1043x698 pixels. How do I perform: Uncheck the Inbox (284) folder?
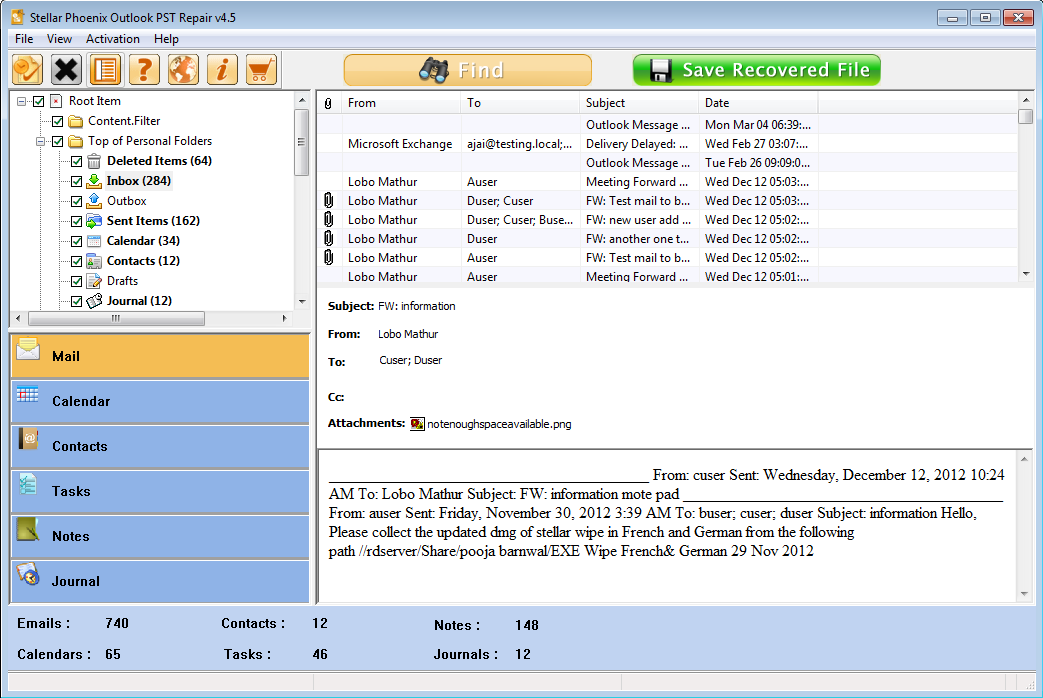click(75, 180)
